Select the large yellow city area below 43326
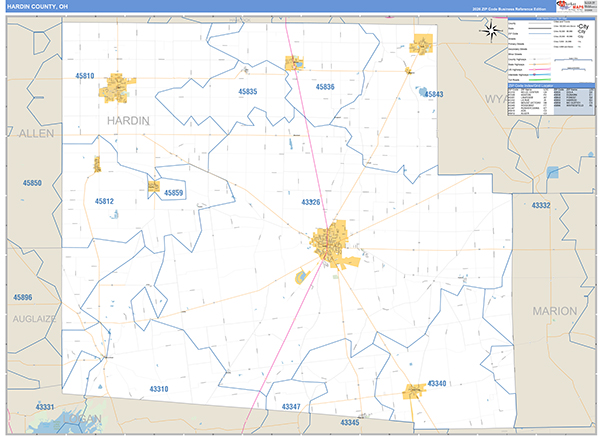This screenshot has height=436, width=600. click(334, 245)
